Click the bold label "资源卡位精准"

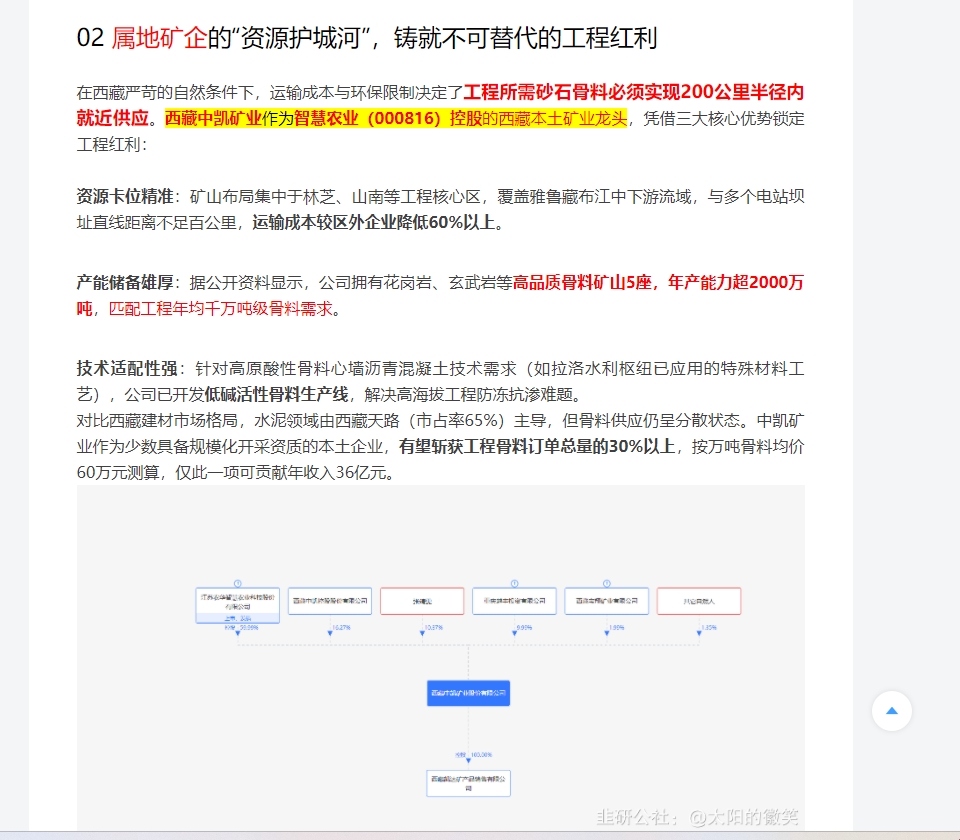[125, 197]
